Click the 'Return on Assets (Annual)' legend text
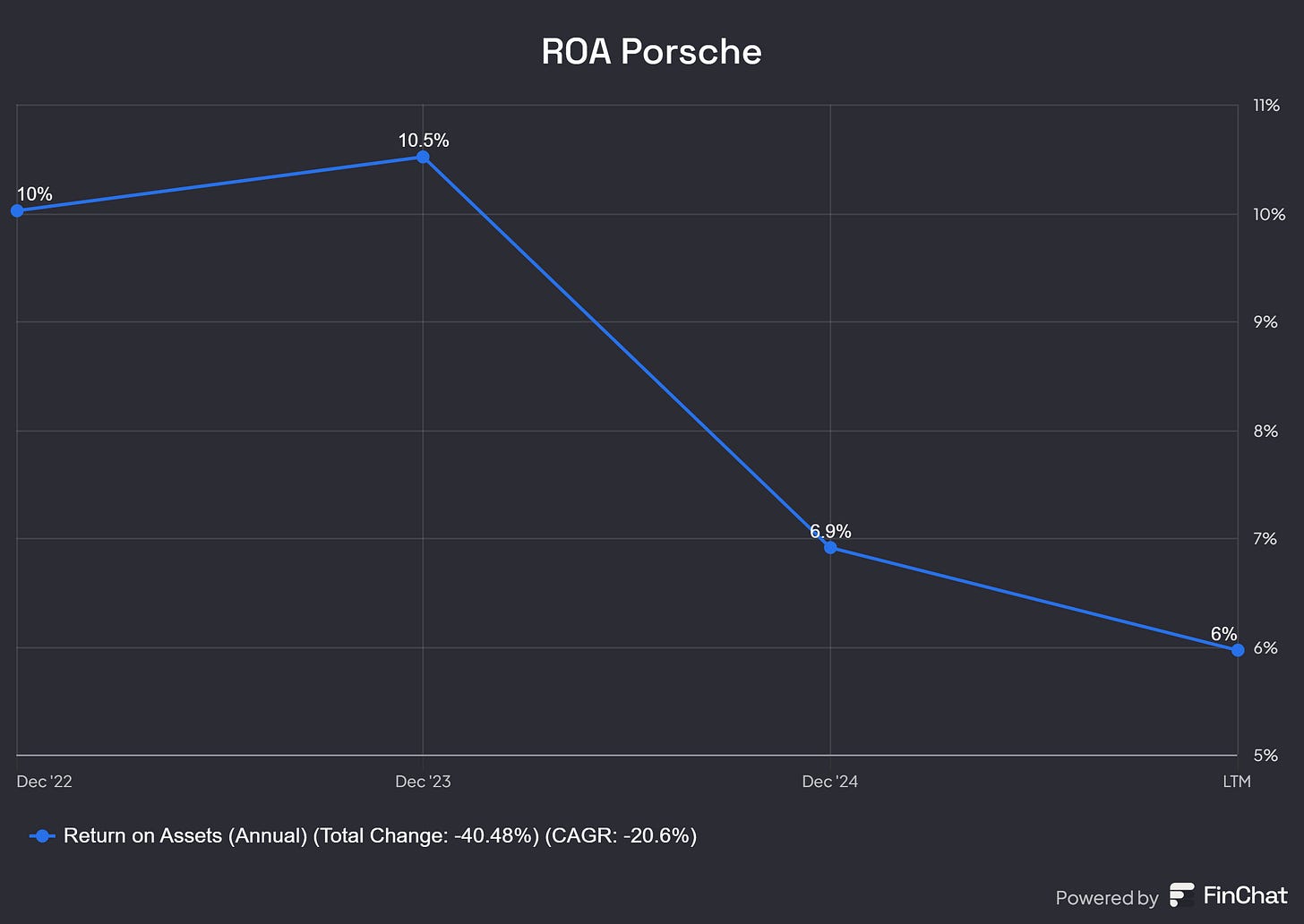Image resolution: width=1304 pixels, height=924 pixels. pyautogui.click(x=186, y=836)
